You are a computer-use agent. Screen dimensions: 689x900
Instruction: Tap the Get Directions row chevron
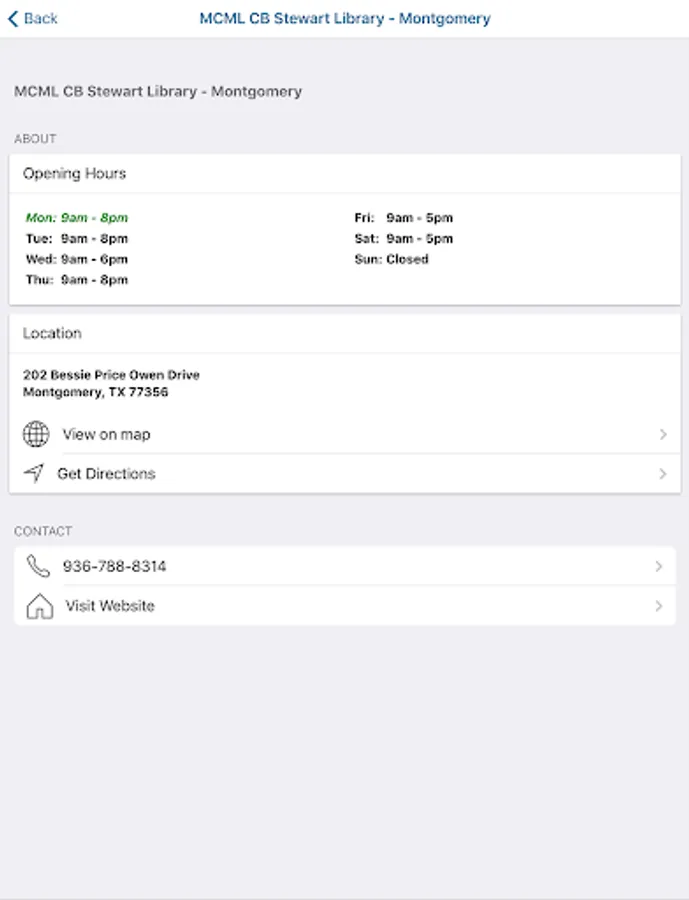point(662,474)
